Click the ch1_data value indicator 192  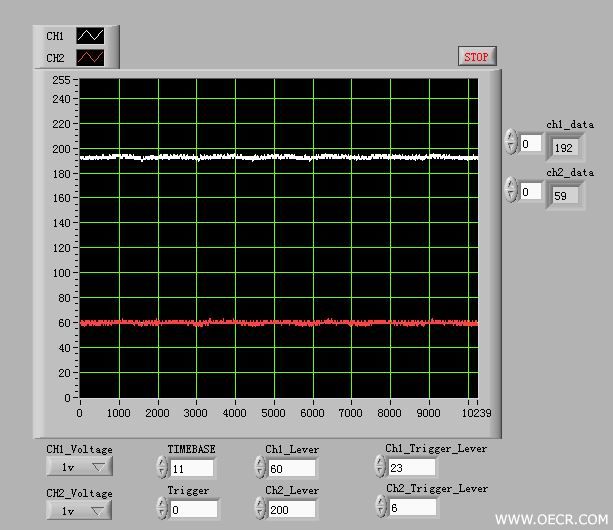(565, 147)
